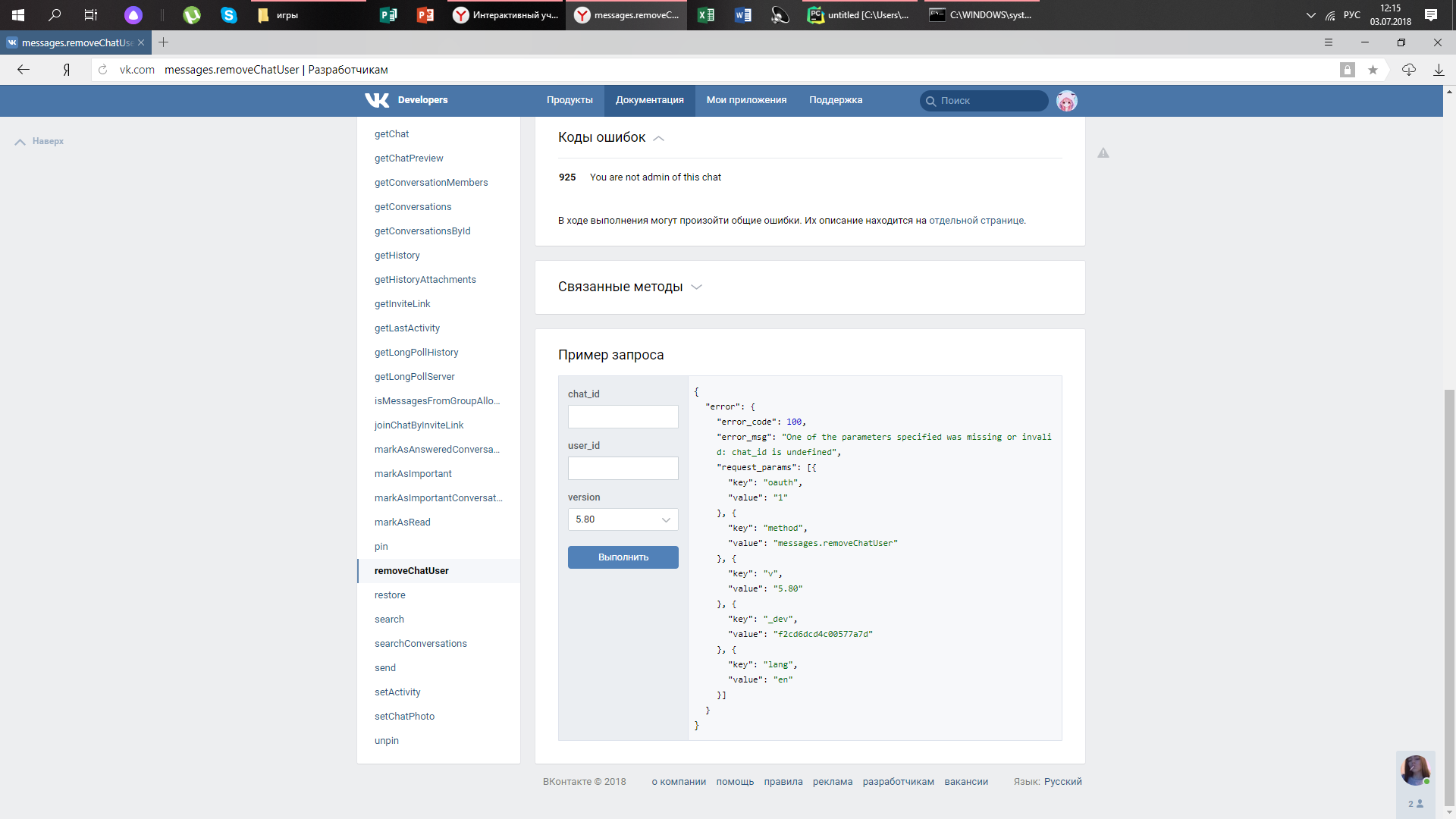Open Excel from the taskbar
Screen dimensions: 1456x819
point(706,15)
